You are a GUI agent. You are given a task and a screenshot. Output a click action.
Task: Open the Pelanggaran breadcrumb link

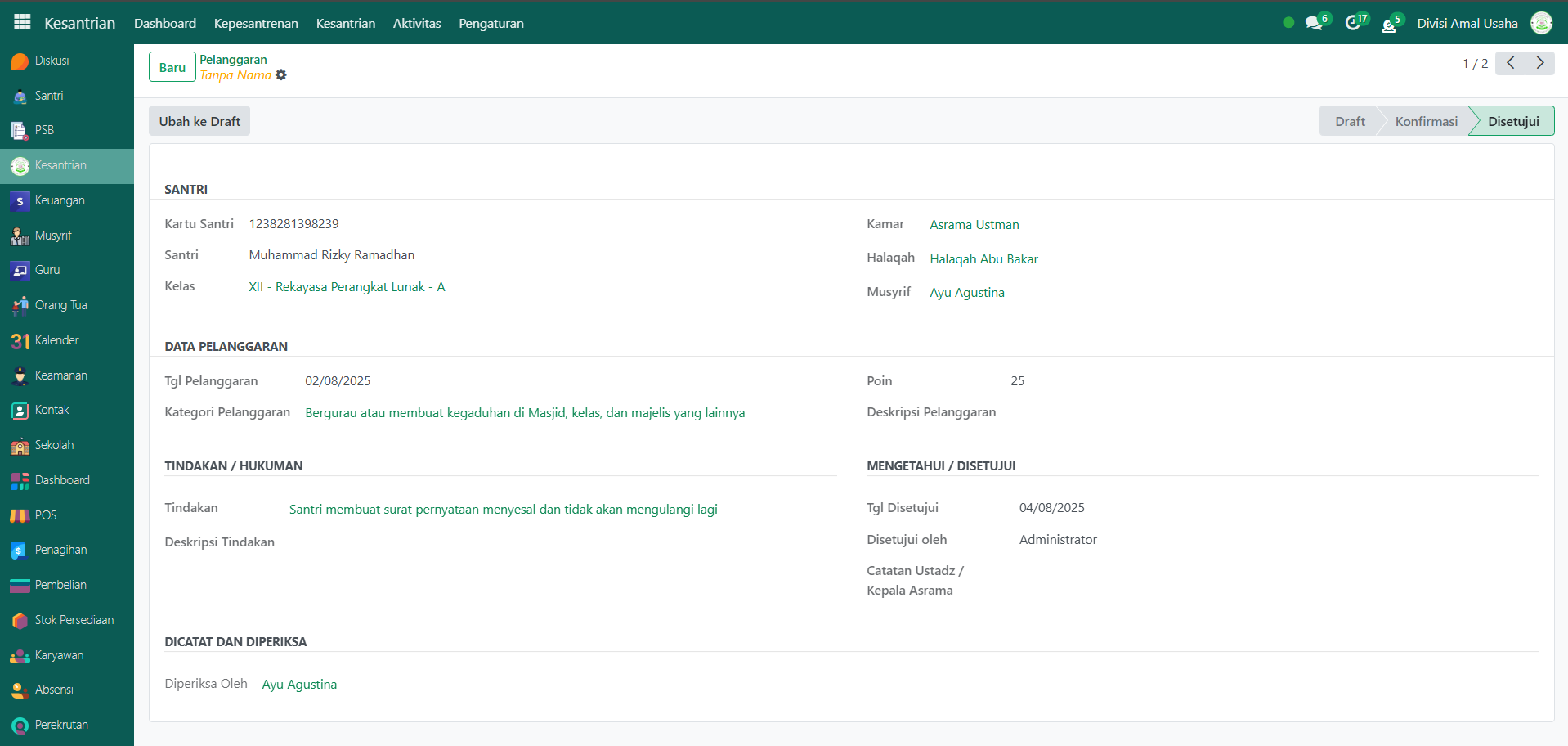(x=233, y=60)
